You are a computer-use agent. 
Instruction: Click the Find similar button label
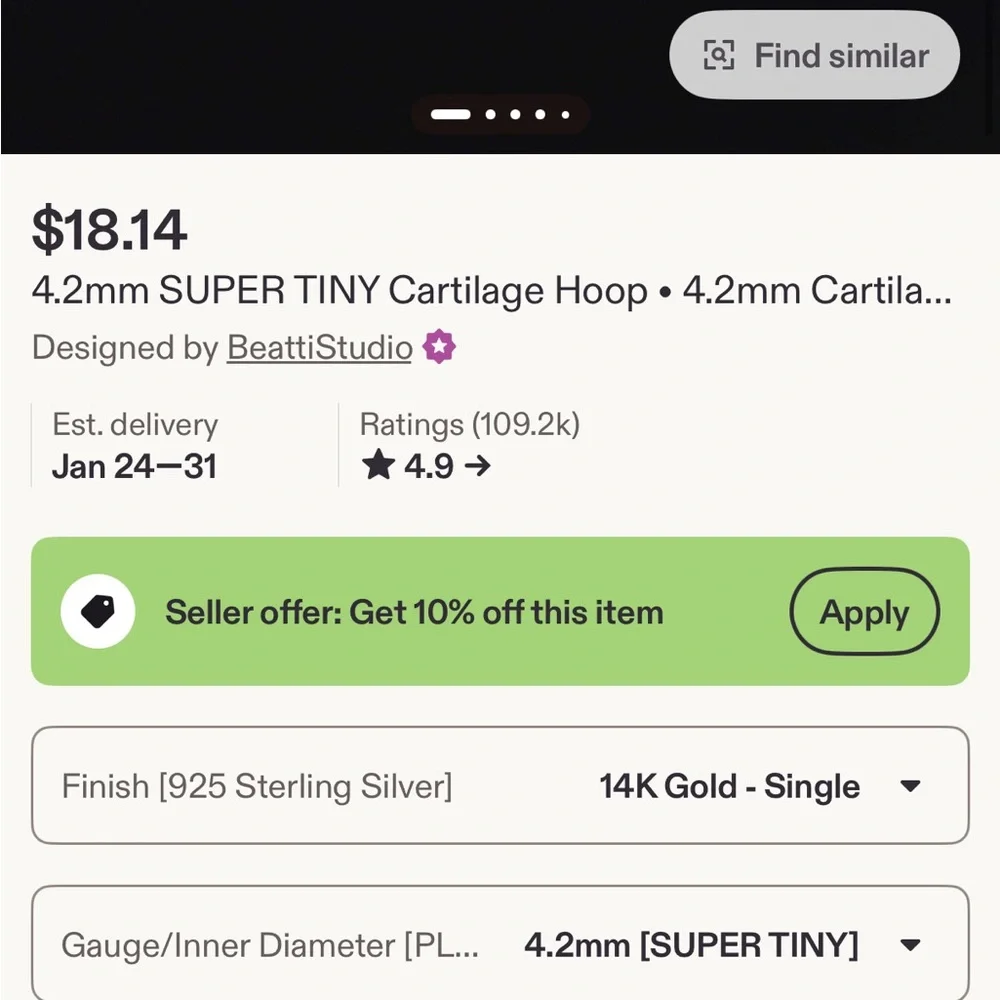click(x=841, y=56)
